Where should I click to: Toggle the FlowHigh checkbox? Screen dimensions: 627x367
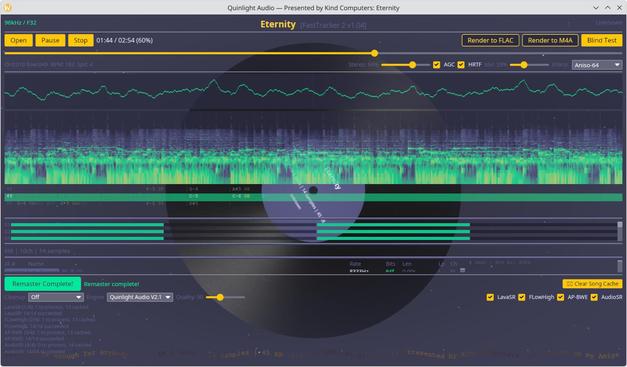coord(521,297)
